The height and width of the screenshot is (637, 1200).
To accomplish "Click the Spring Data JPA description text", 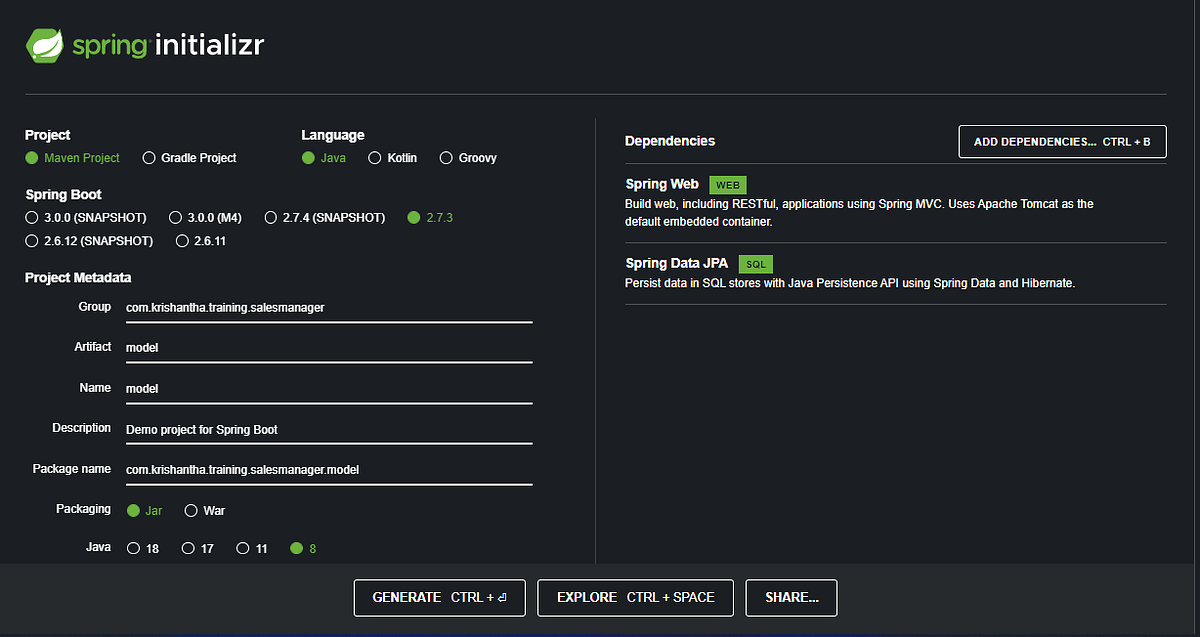I will coord(850,283).
